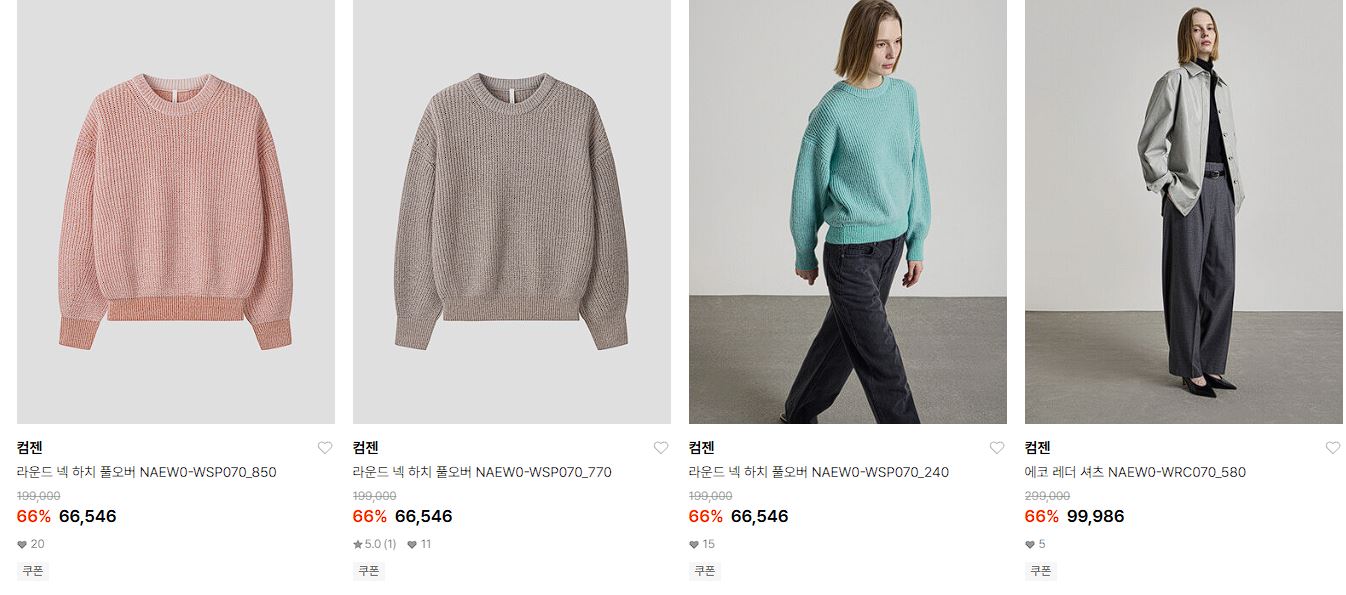Click the star rating icon showing 5.0
The image size is (1346, 595).
(358, 545)
